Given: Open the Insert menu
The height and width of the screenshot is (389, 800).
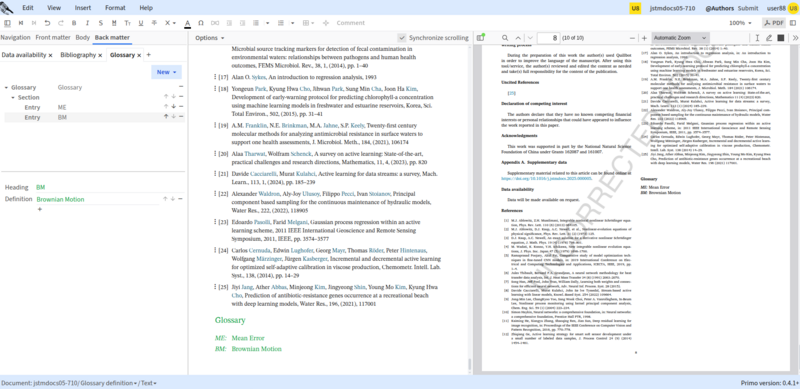Looking at the screenshot, I should click(x=83, y=8).
